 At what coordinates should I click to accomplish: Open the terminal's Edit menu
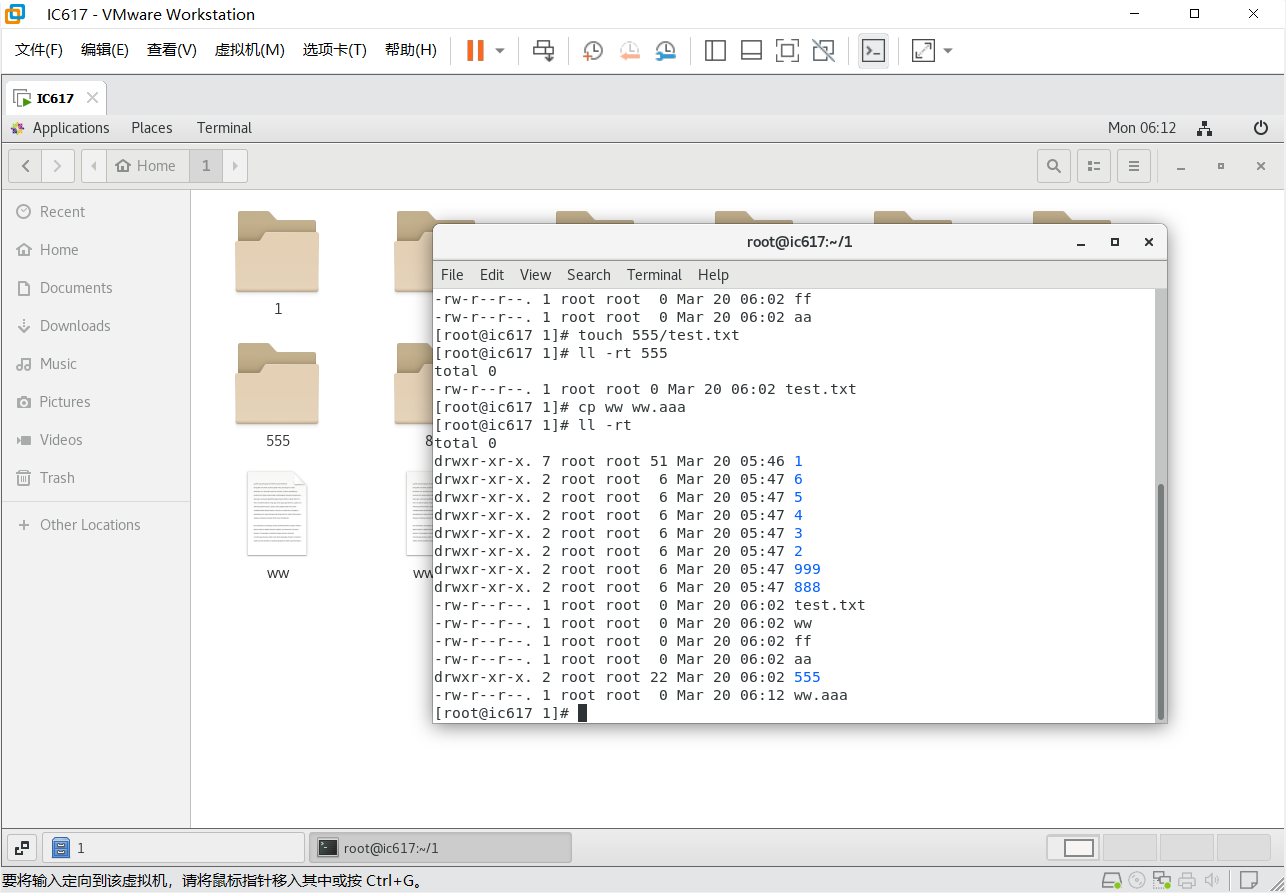(x=492, y=275)
